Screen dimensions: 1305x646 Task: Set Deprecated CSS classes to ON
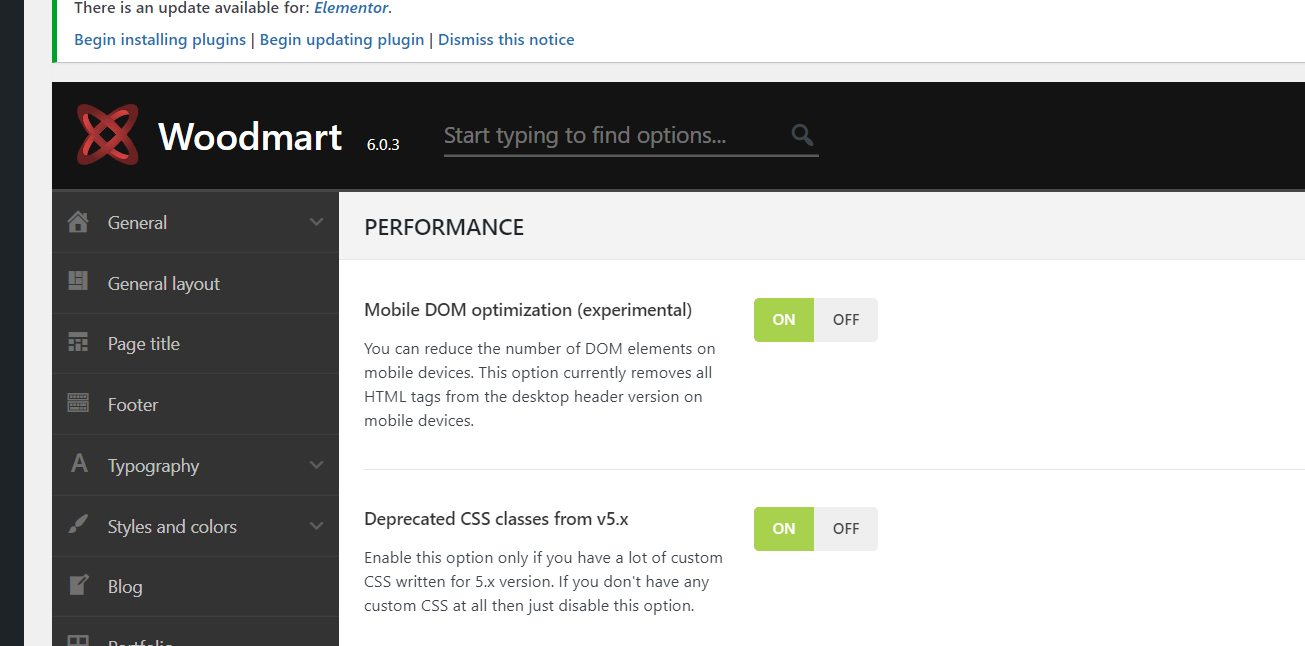pos(784,529)
